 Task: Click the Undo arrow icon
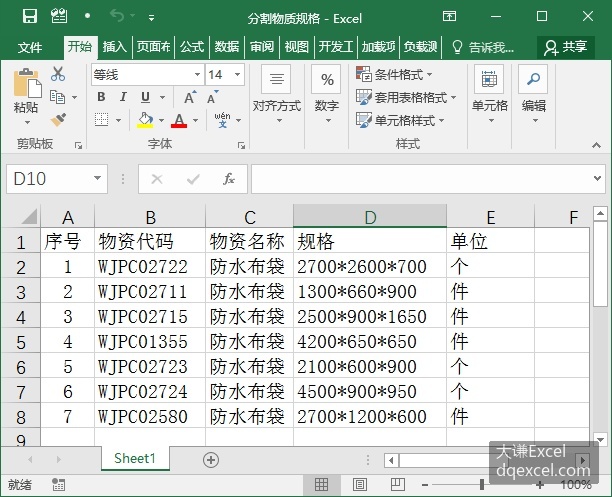(117, 16)
